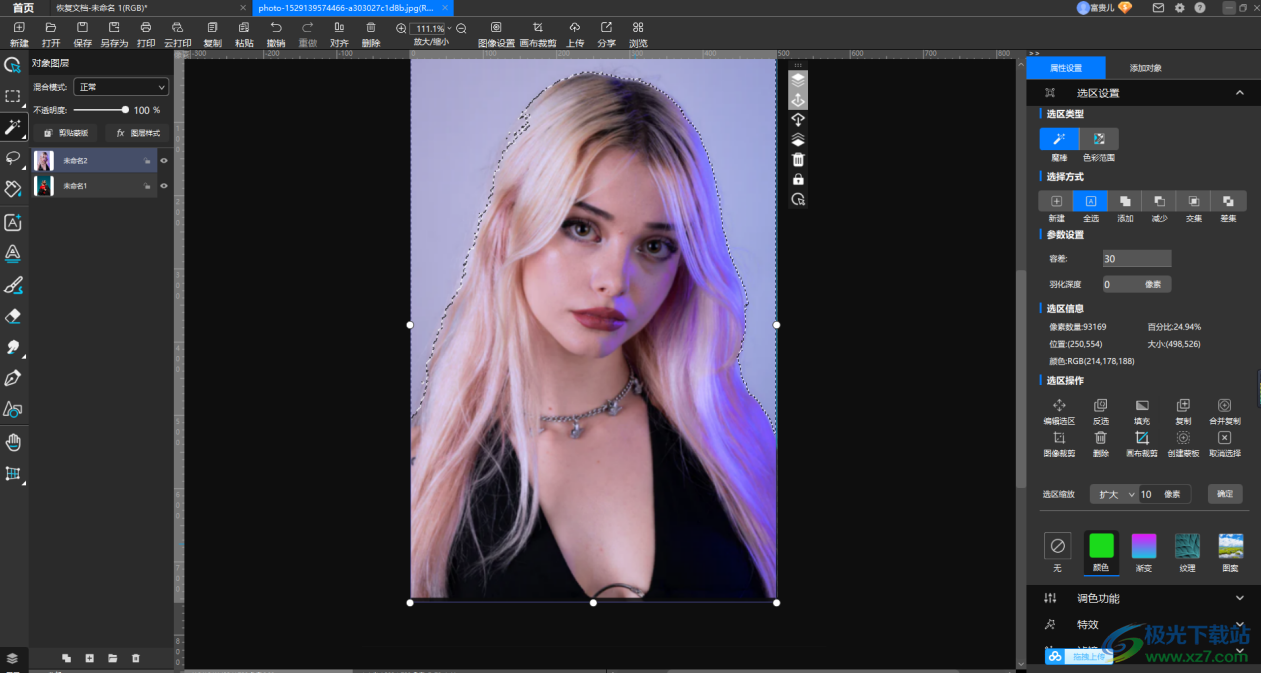Set selection mode to 添加 (Add)
Image resolution: width=1261 pixels, height=673 pixels.
pyautogui.click(x=1125, y=201)
